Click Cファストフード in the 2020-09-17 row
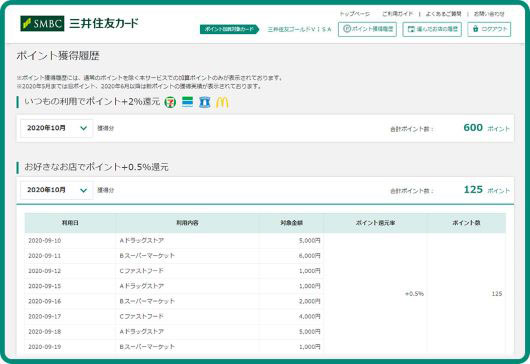The image size is (530, 364). tap(142, 317)
